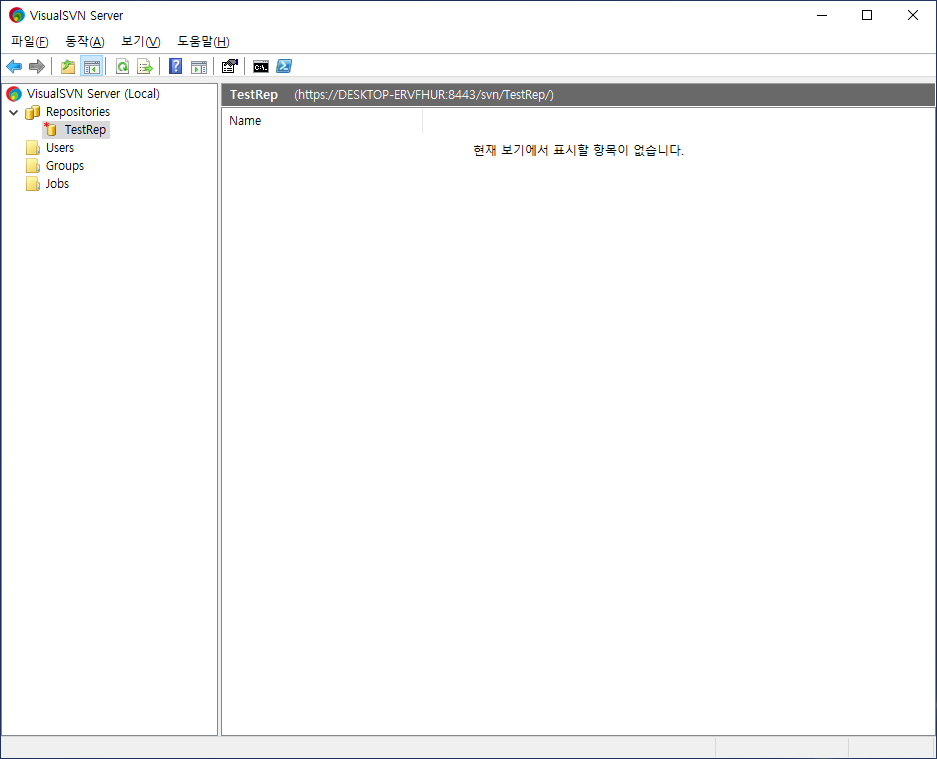Open Properties toolbar icon
Viewport: 937px width, 759px height.
[x=229, y=66]
